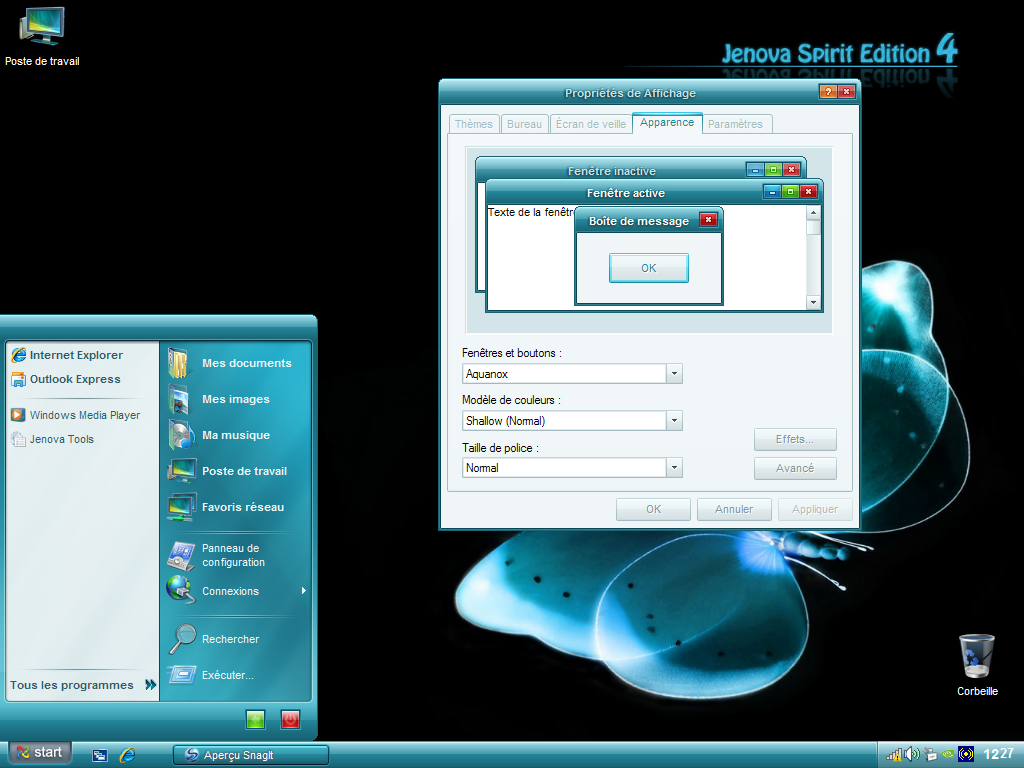Click the Avancé button
The image size is (1024, 768).
tap(795, 468)
